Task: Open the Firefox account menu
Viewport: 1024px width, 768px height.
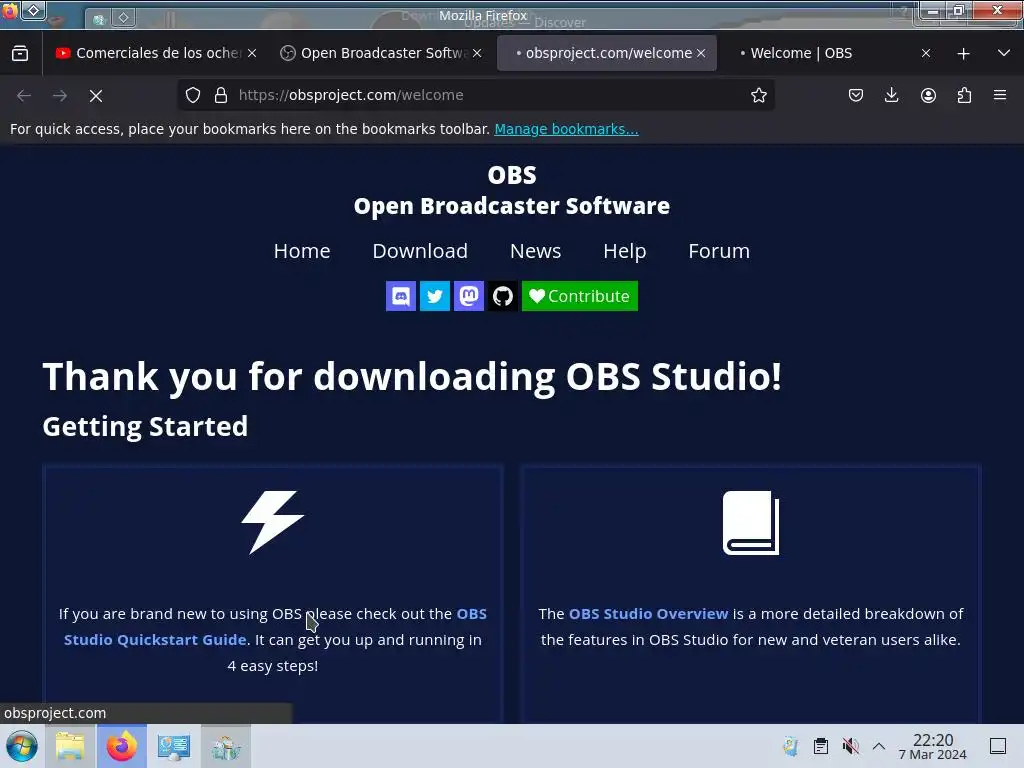Action: point(928,95)
